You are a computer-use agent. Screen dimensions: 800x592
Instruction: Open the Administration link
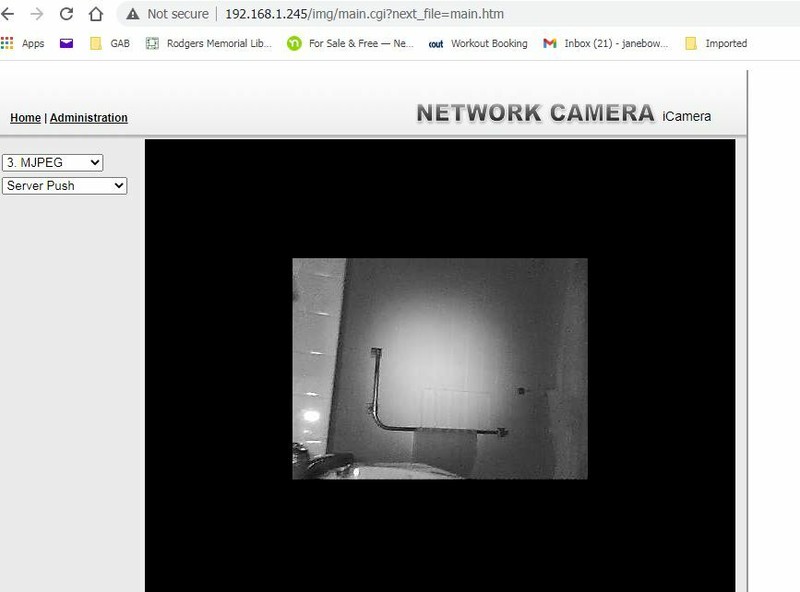click(x=89, y=118)
